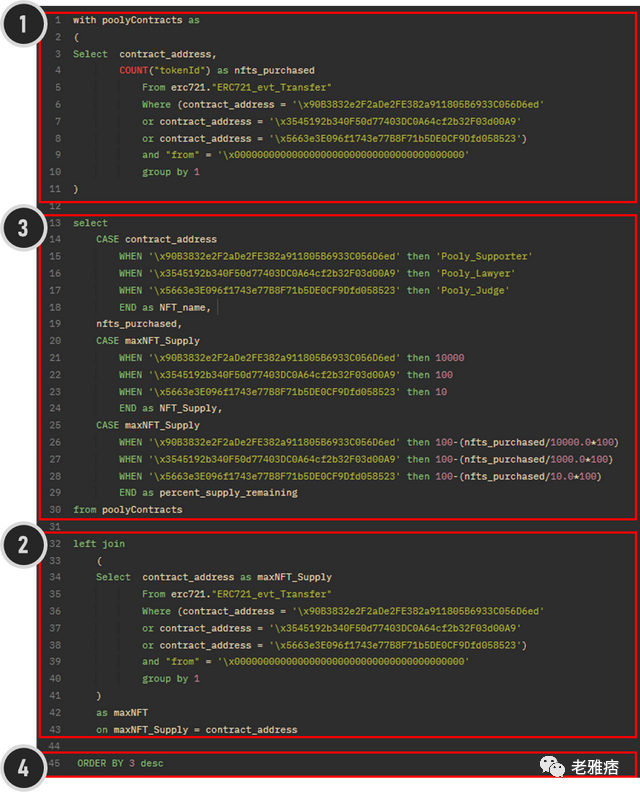Image resolution: width=640 pixels, height=796 pixels.
Task: Click 'contract_address as maxNFT_Supply' on line 34
Action: click(237, 577)
